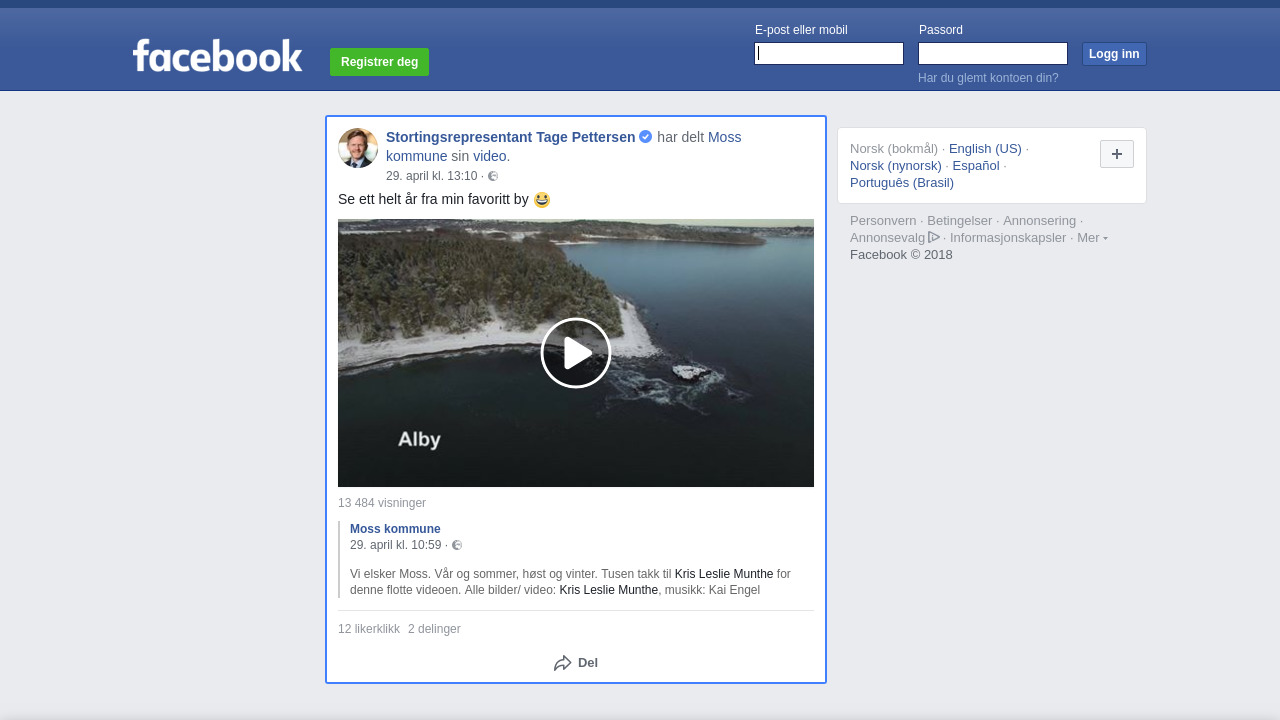Open Tage Pettersen's profile picture
Image resolution: width=1280 pixels, height=720 pixels.
(358, 148)
